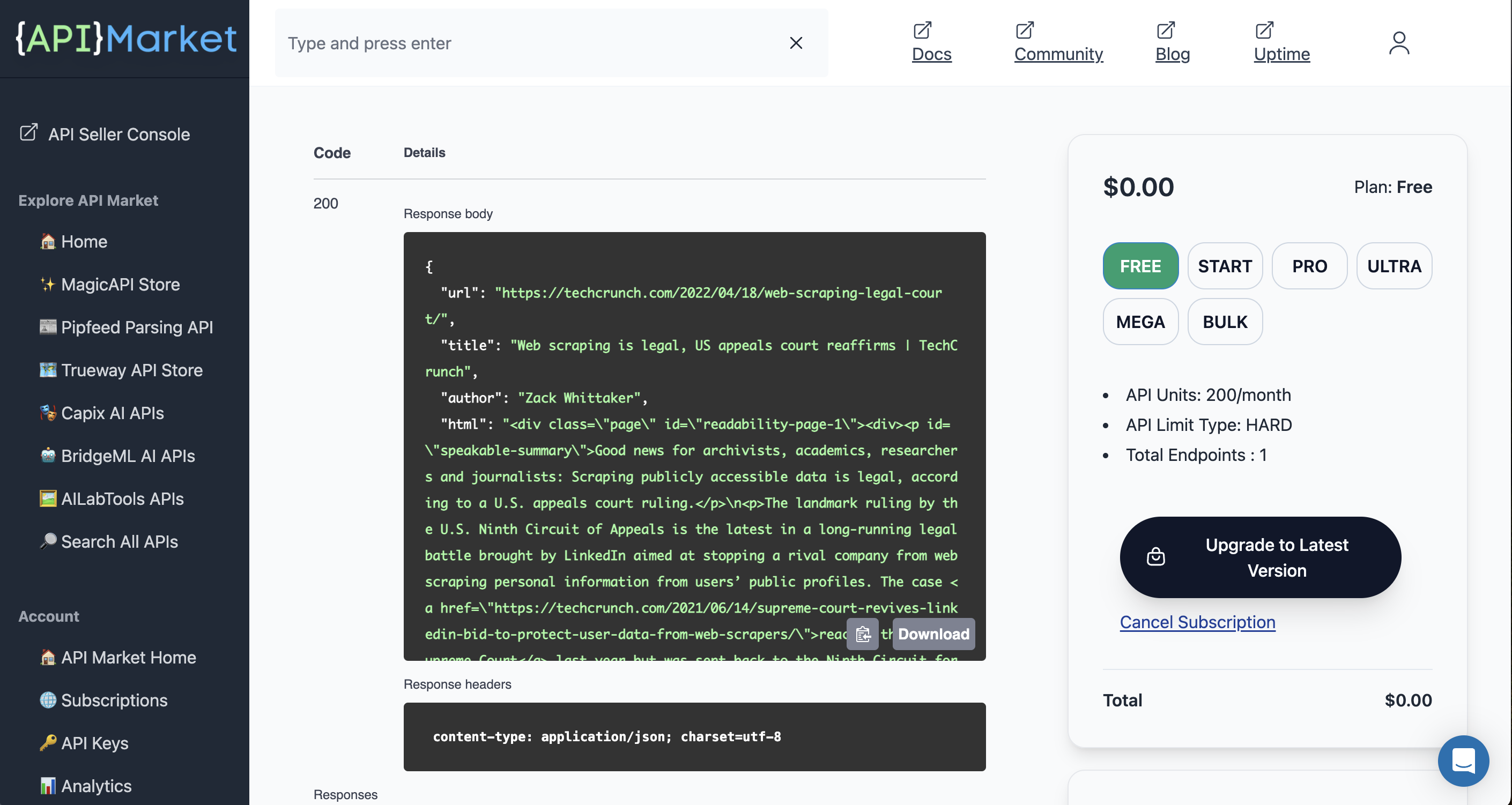
Task: Open AILabTools APIs
Action: 112,498
